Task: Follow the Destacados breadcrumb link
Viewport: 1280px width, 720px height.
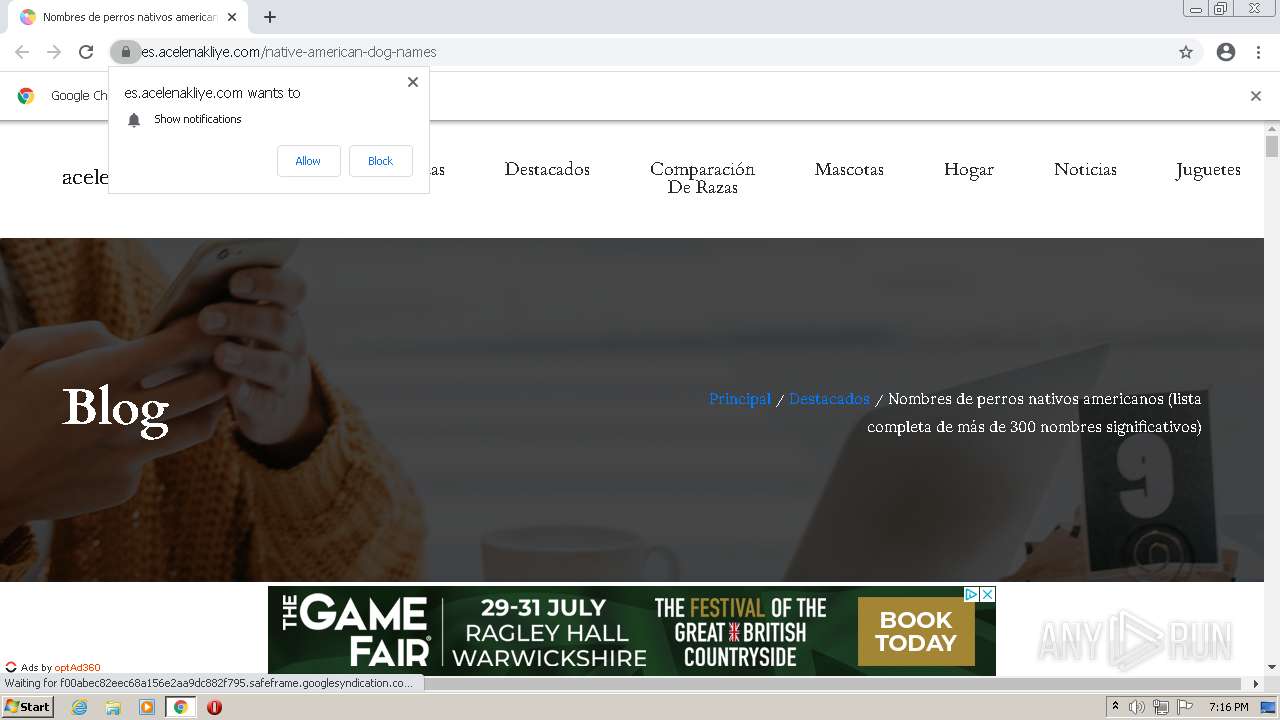Action: (x=829, y=399)
